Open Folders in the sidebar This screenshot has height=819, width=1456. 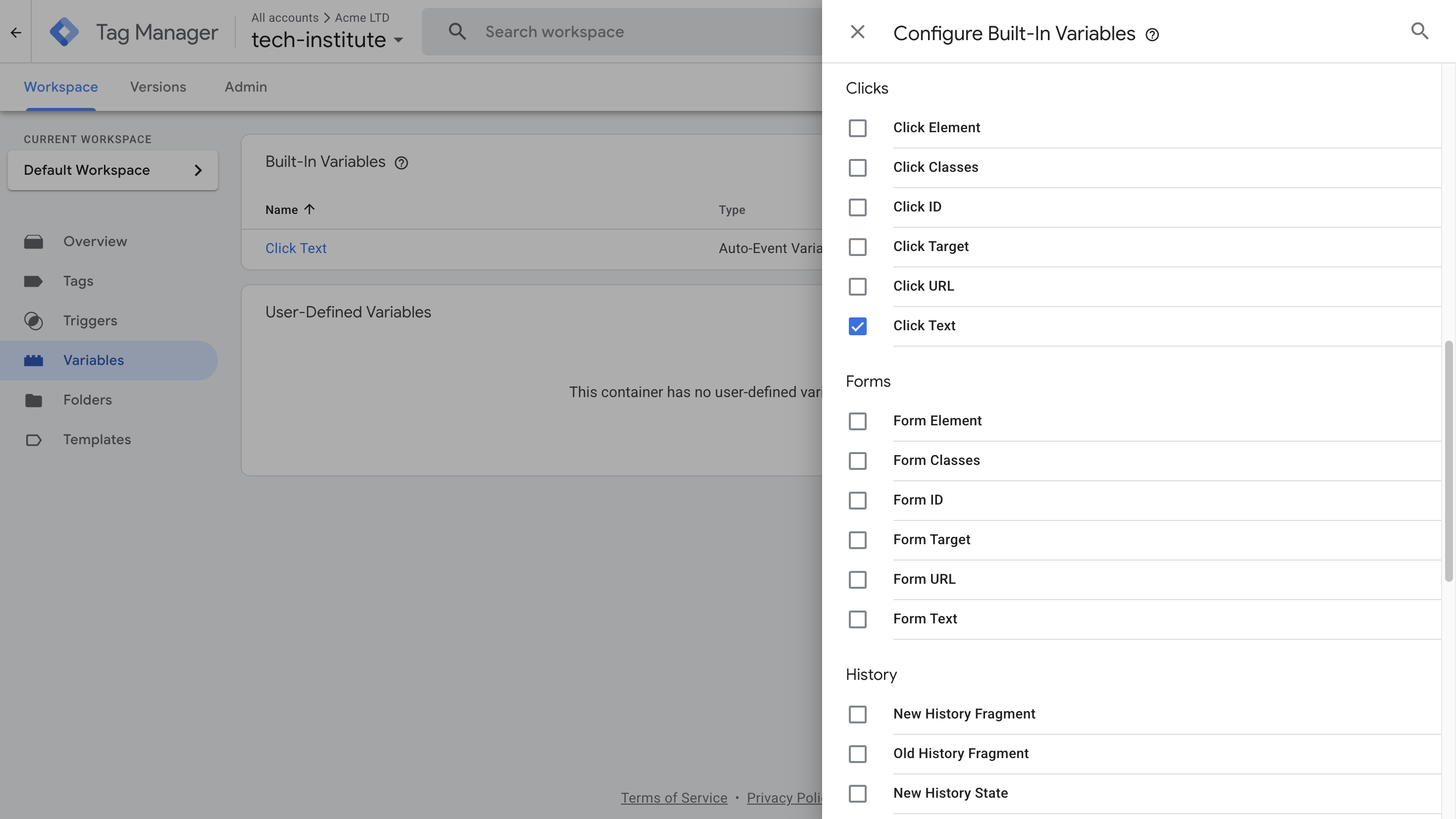tap(108, 400)
